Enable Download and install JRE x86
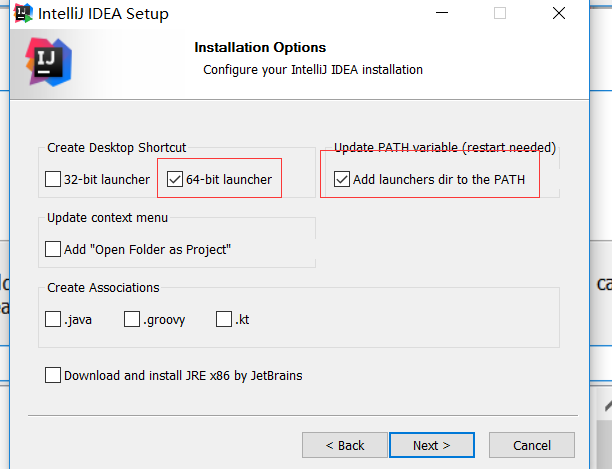 point(53,376)
